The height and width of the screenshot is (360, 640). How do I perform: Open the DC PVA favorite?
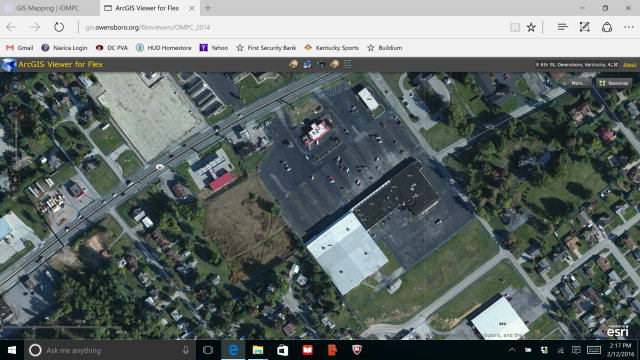[x=112, y=48]
